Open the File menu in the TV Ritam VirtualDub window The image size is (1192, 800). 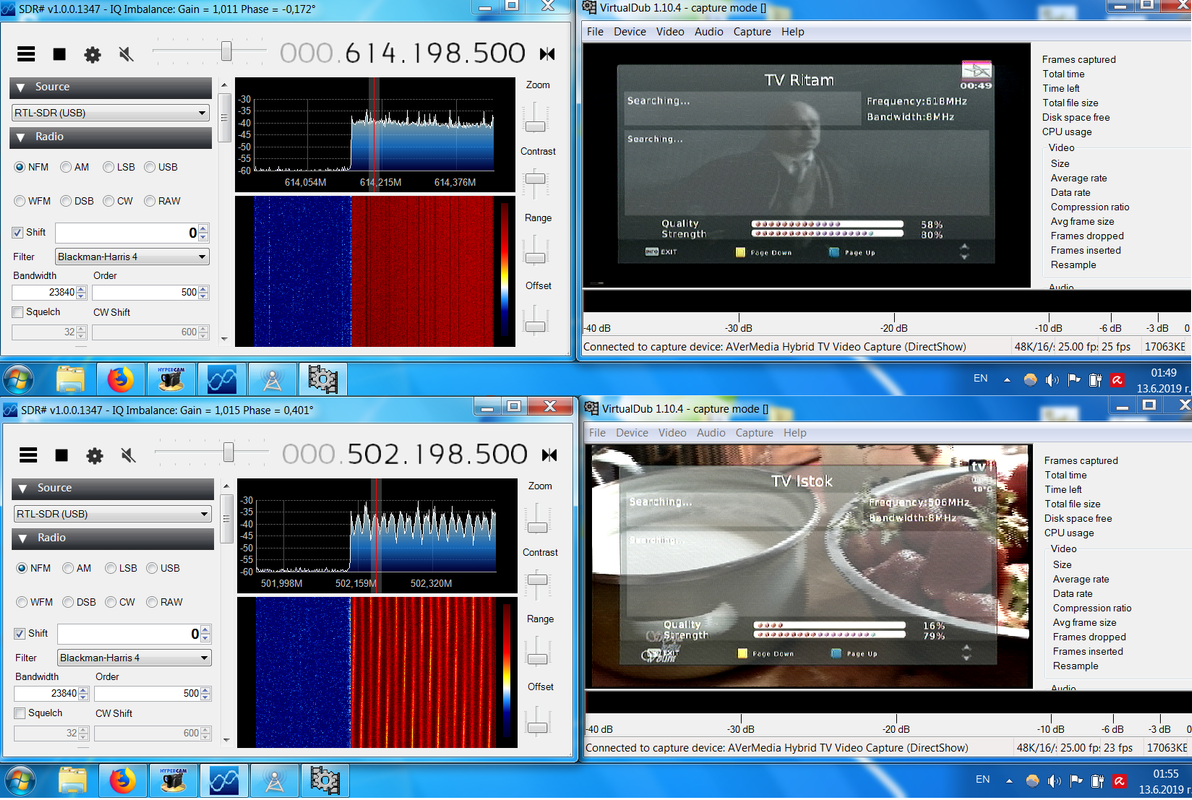595,32
